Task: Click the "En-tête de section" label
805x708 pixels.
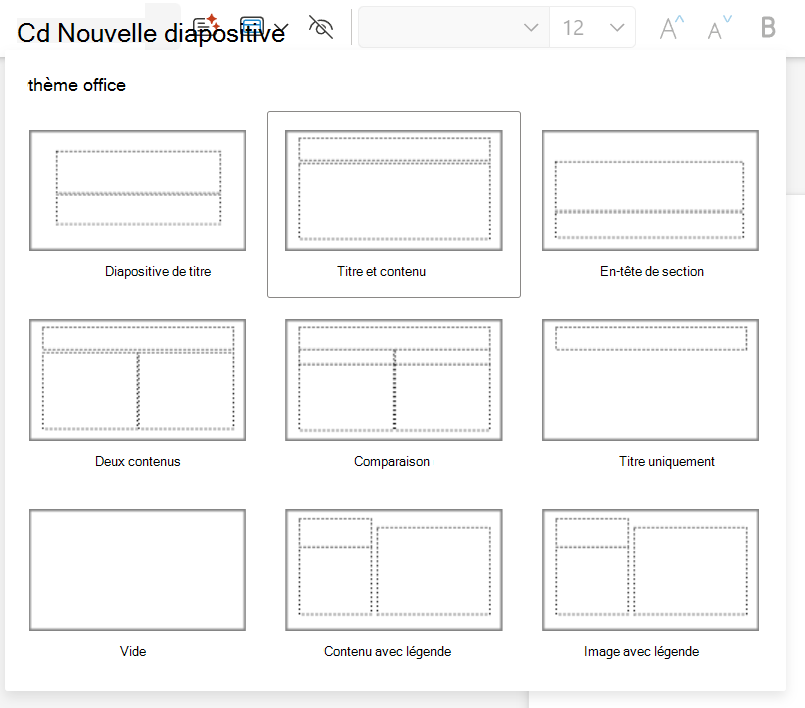Action: pos(652,272)
